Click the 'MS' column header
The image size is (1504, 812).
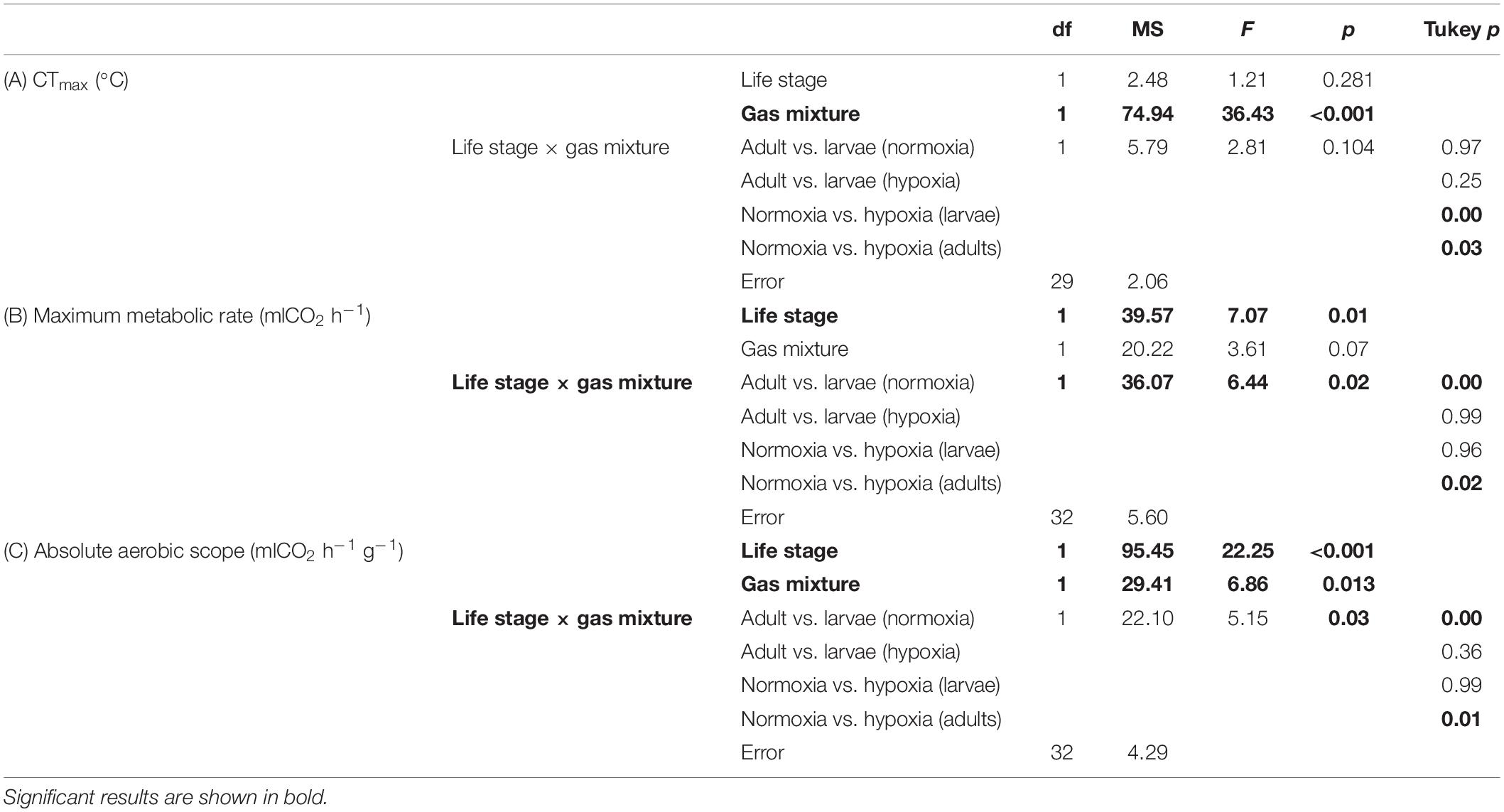(1147, 30)
